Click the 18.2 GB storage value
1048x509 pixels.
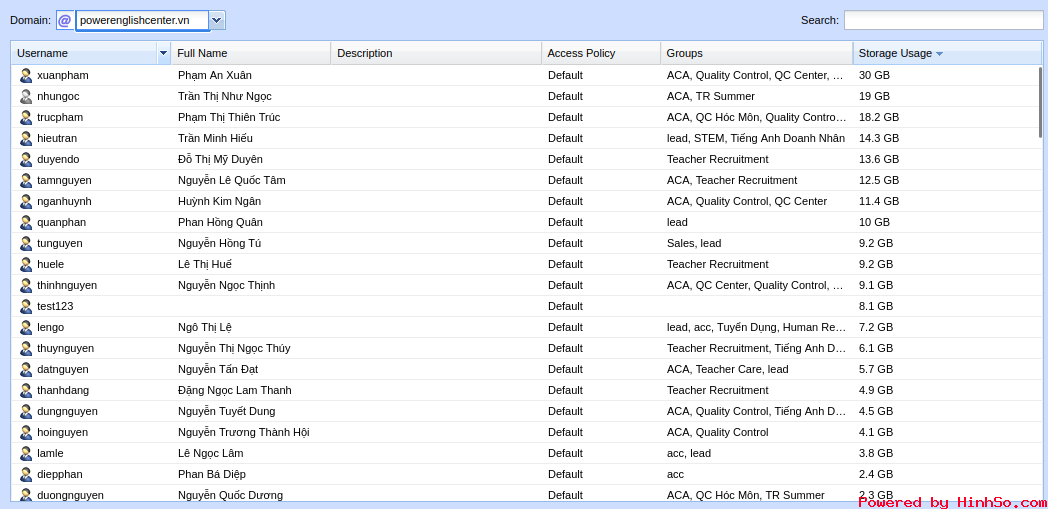[x=879, y=118]
